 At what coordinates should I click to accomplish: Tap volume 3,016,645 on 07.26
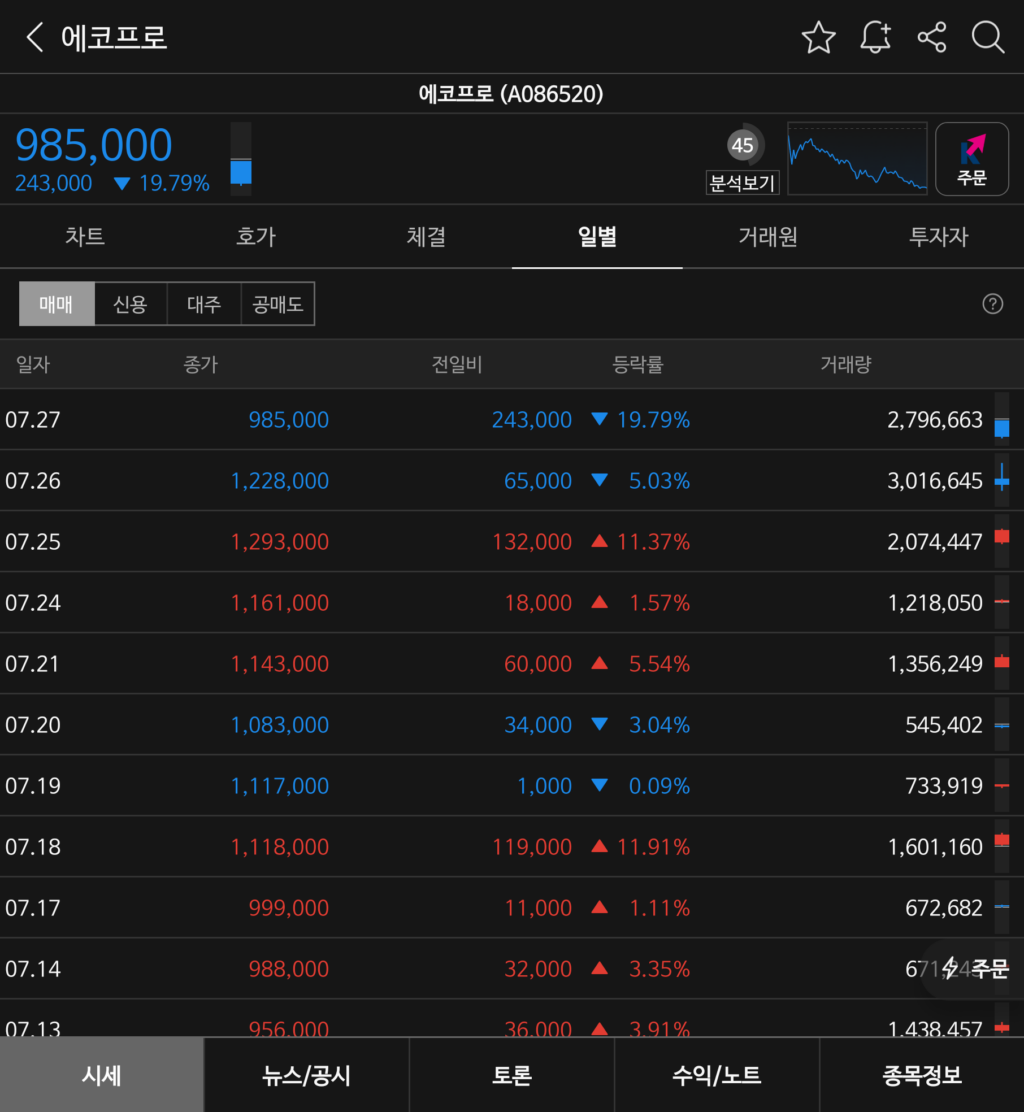pyautogui.click(x=935, y=481)
